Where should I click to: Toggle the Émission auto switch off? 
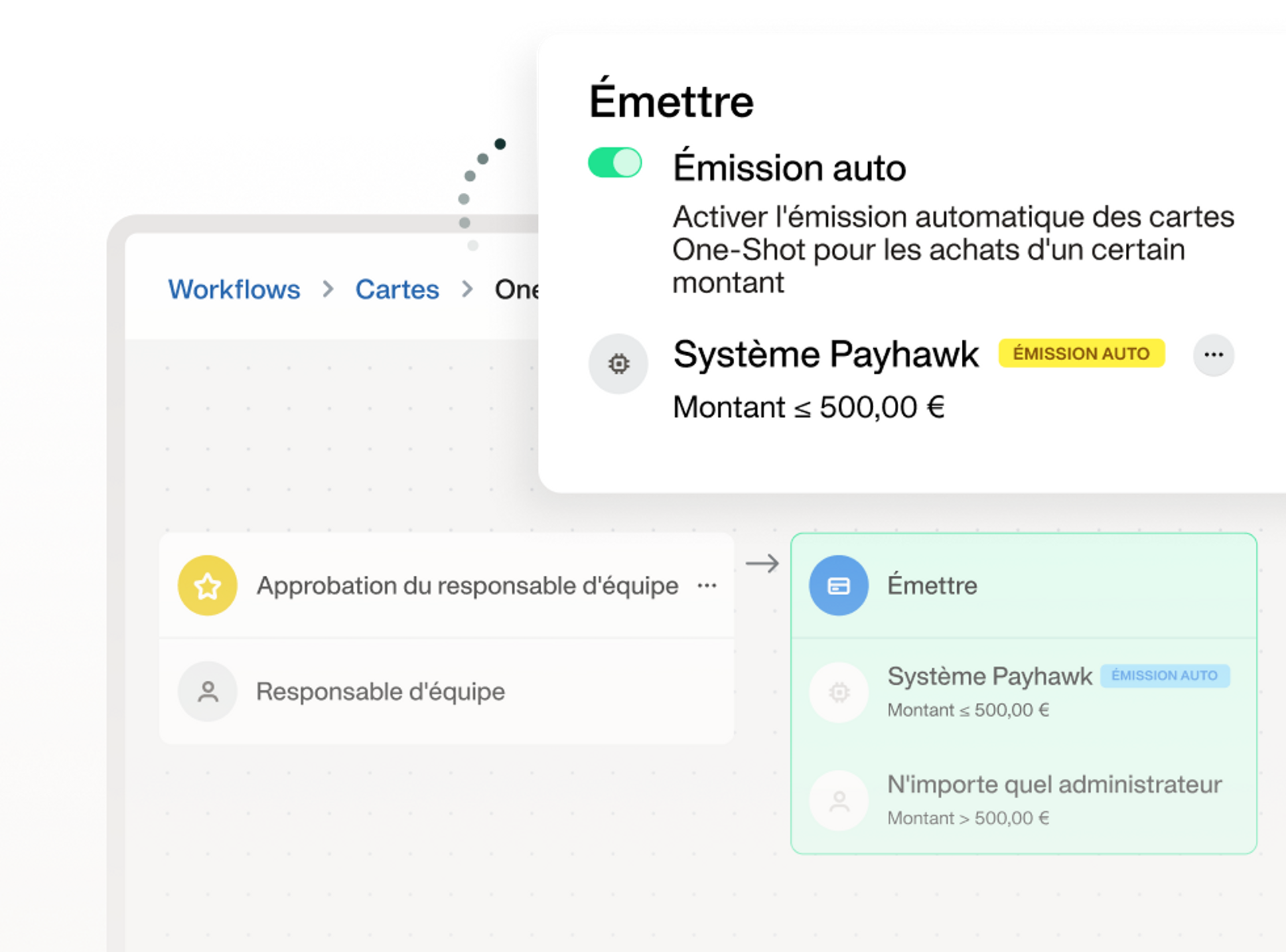click(615, 163)
